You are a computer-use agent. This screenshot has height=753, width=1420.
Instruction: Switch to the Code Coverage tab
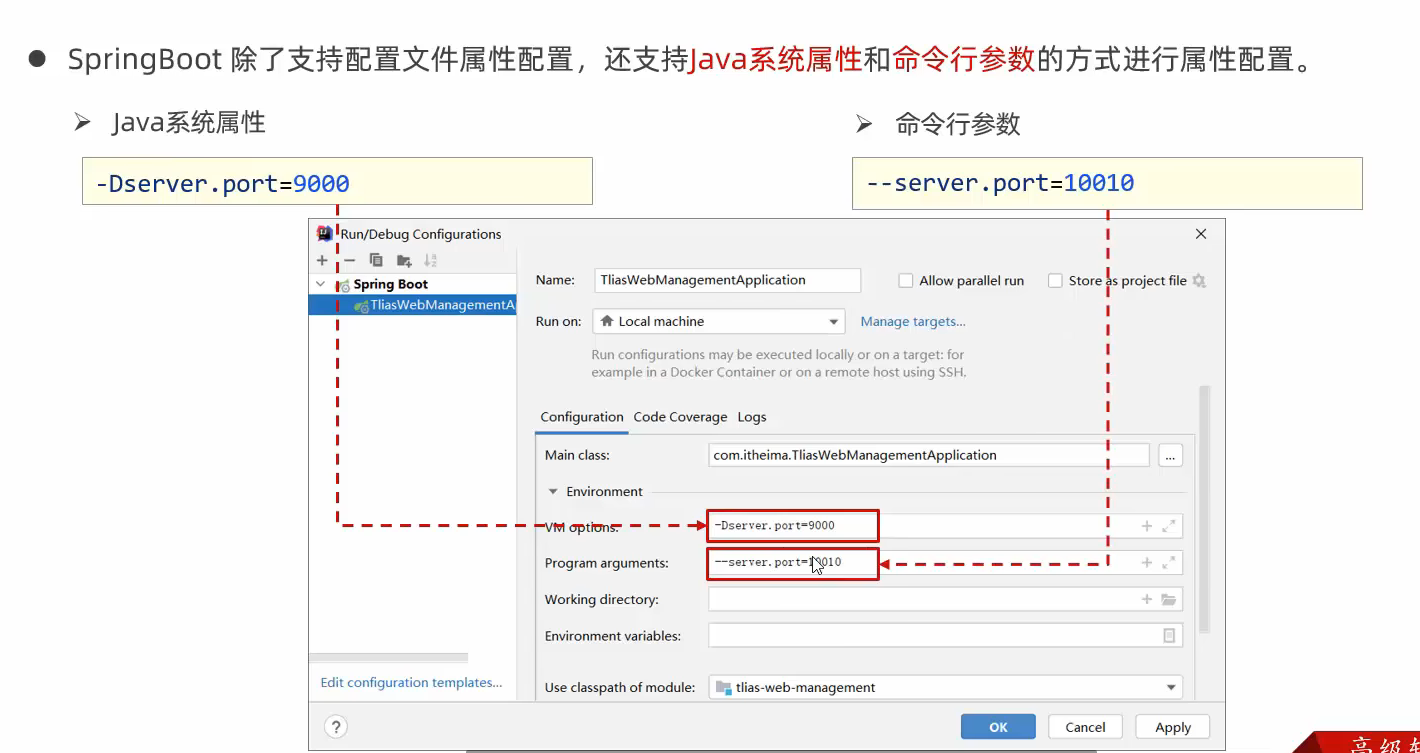(680, 417)
